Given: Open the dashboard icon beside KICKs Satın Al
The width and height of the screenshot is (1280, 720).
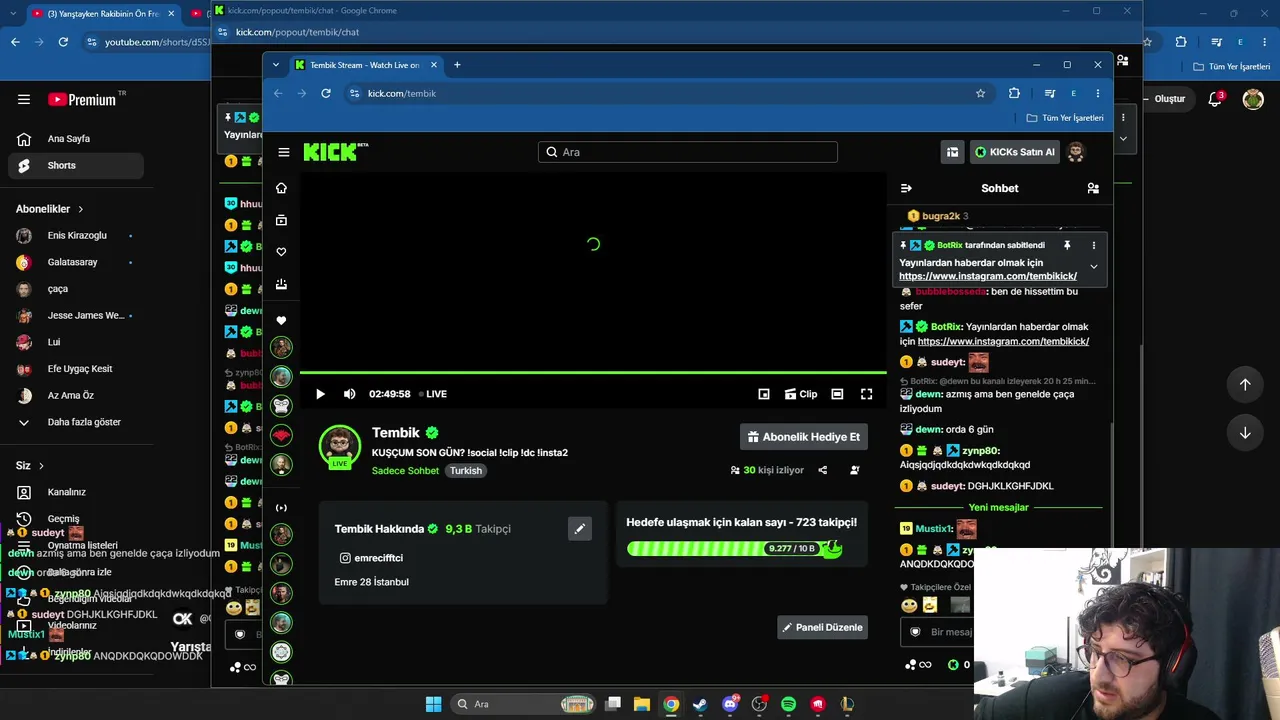Looking at the screenshot, I should (x=953, y=152).
